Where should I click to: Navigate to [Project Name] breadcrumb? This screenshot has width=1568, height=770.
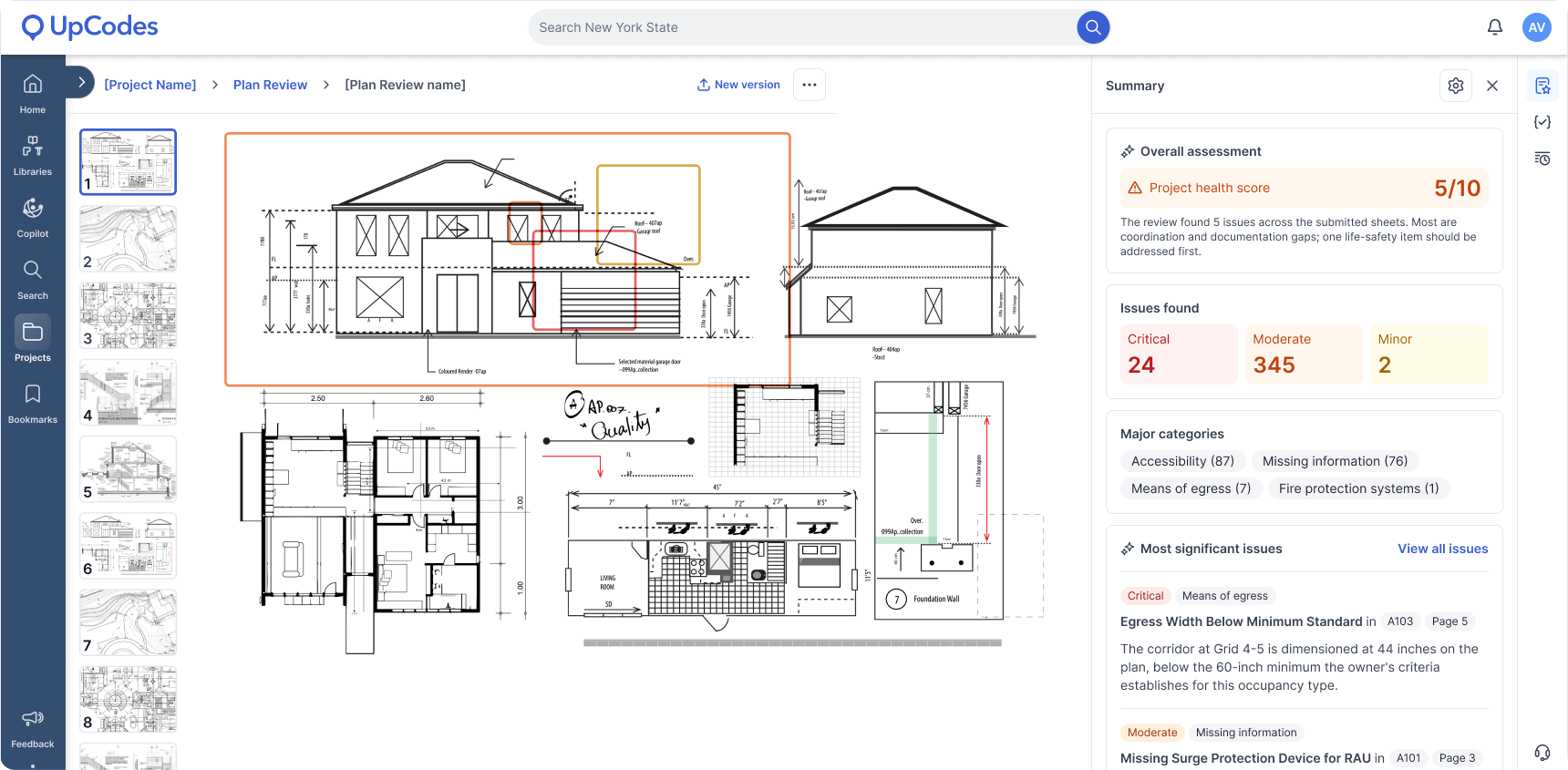coord(150,85)
